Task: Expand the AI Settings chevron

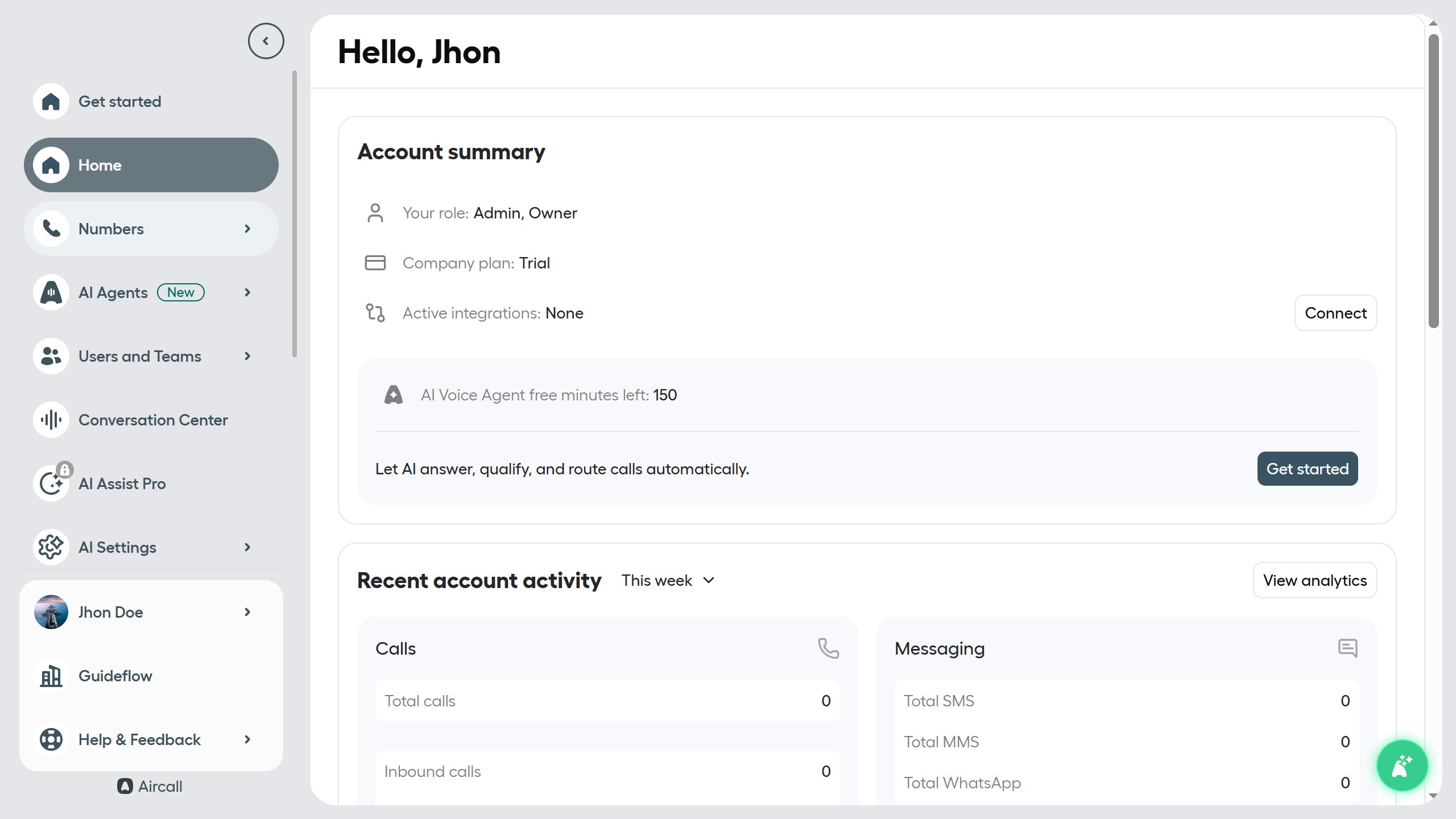Action: [x=247, y=547]
